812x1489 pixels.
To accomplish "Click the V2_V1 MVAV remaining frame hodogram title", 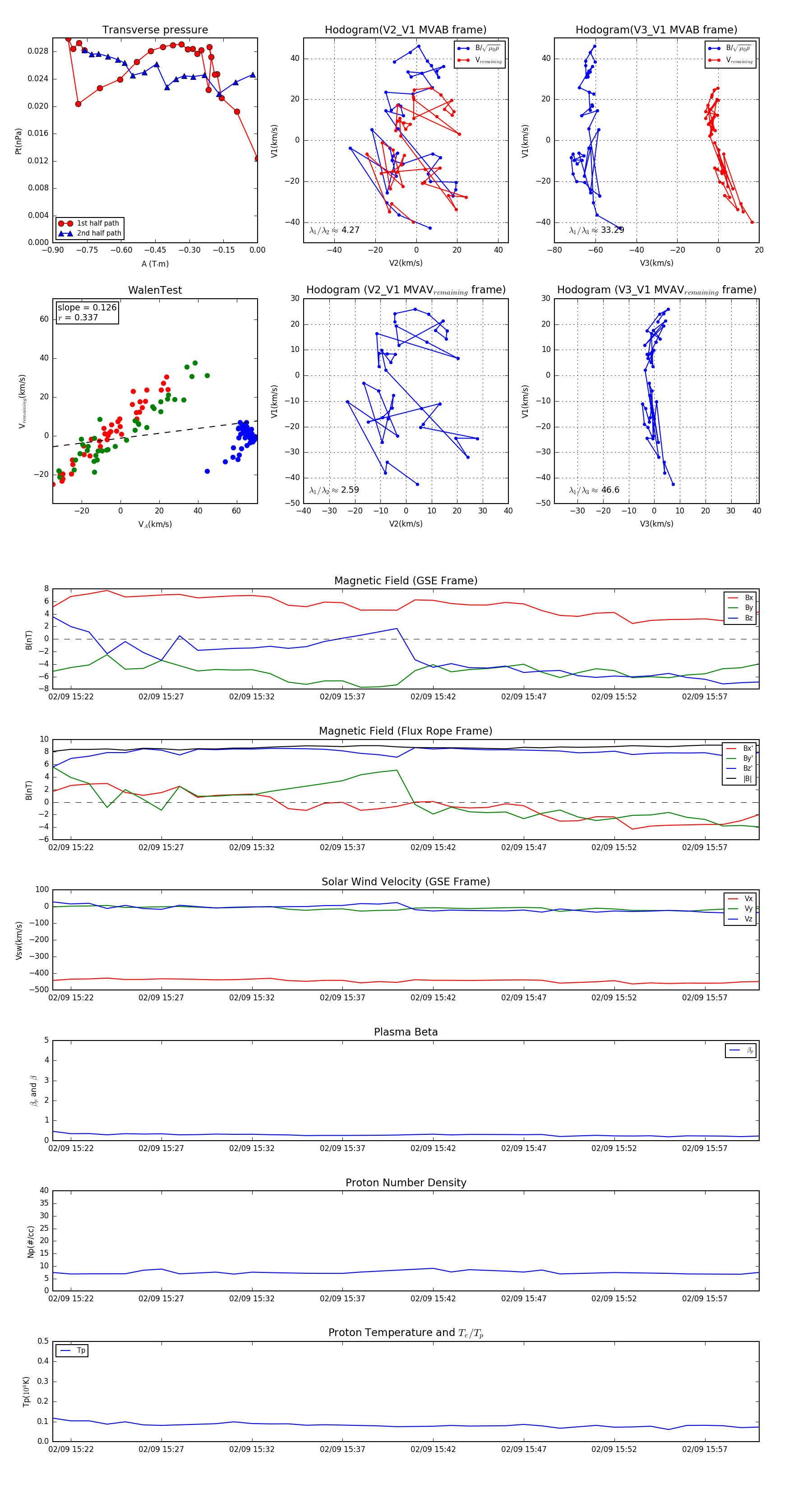I will (x=406, y=290).
